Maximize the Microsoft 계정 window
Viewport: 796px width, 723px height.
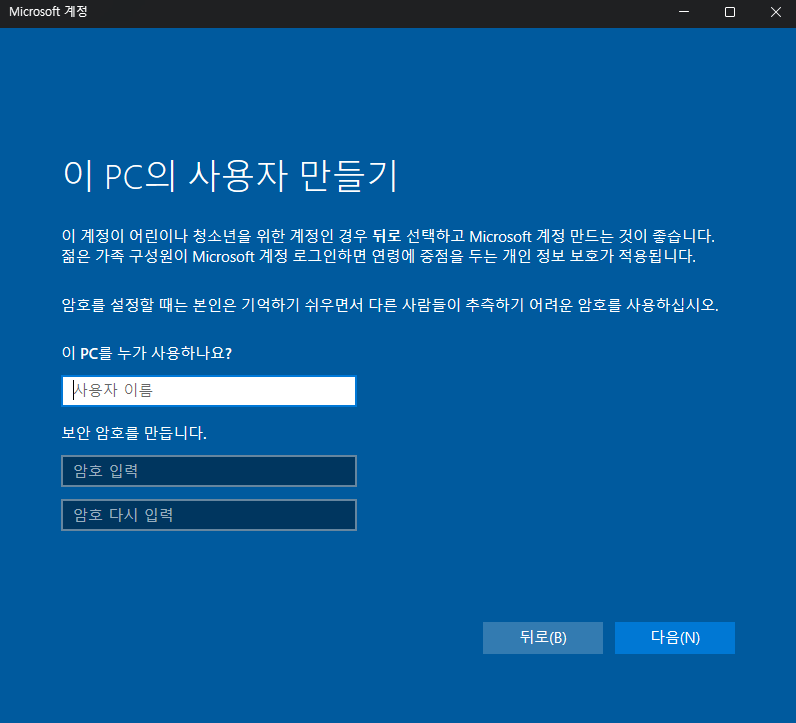(x=729, y=12)
